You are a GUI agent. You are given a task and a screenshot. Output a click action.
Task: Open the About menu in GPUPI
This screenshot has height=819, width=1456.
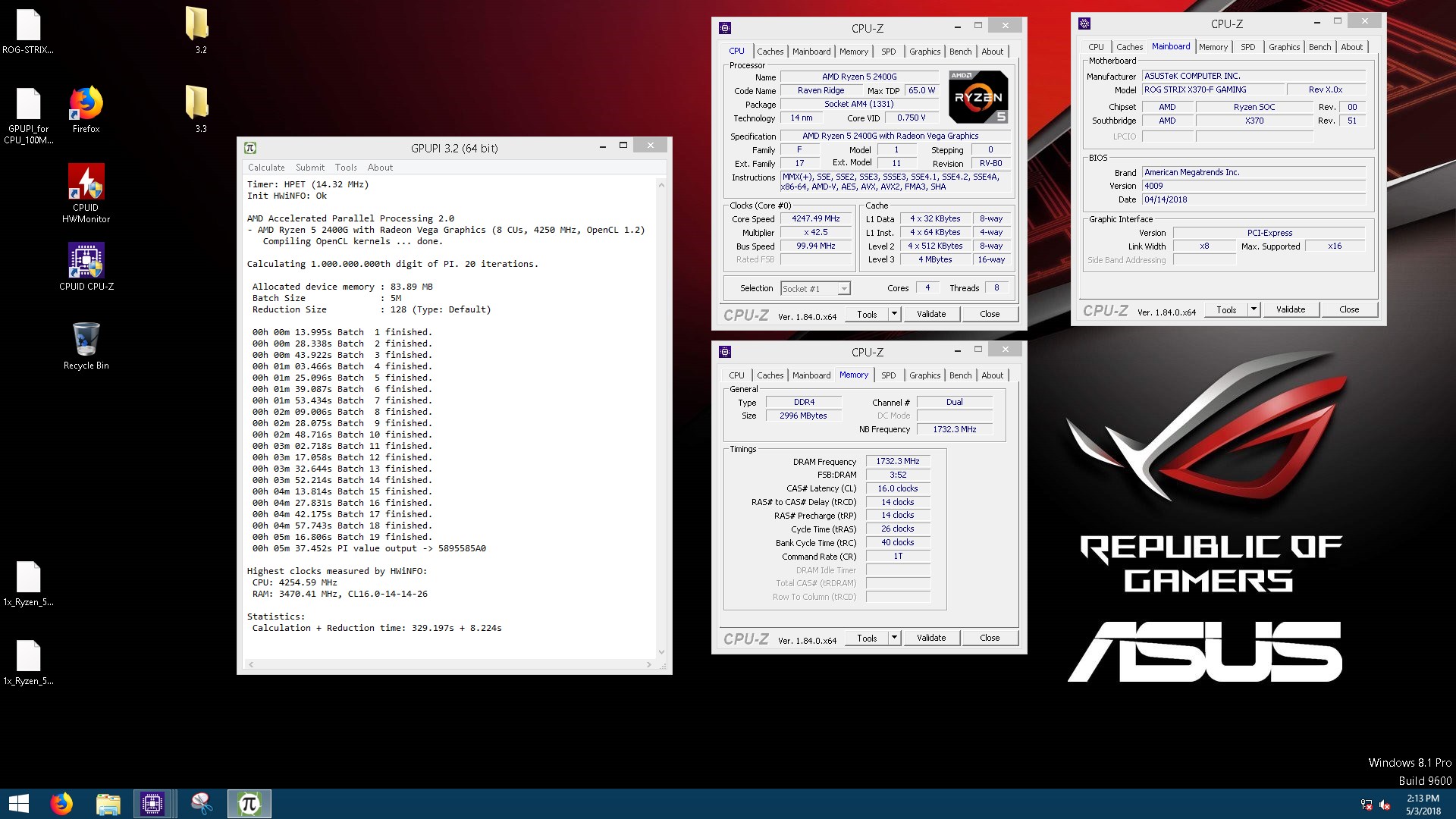point(380,168)
